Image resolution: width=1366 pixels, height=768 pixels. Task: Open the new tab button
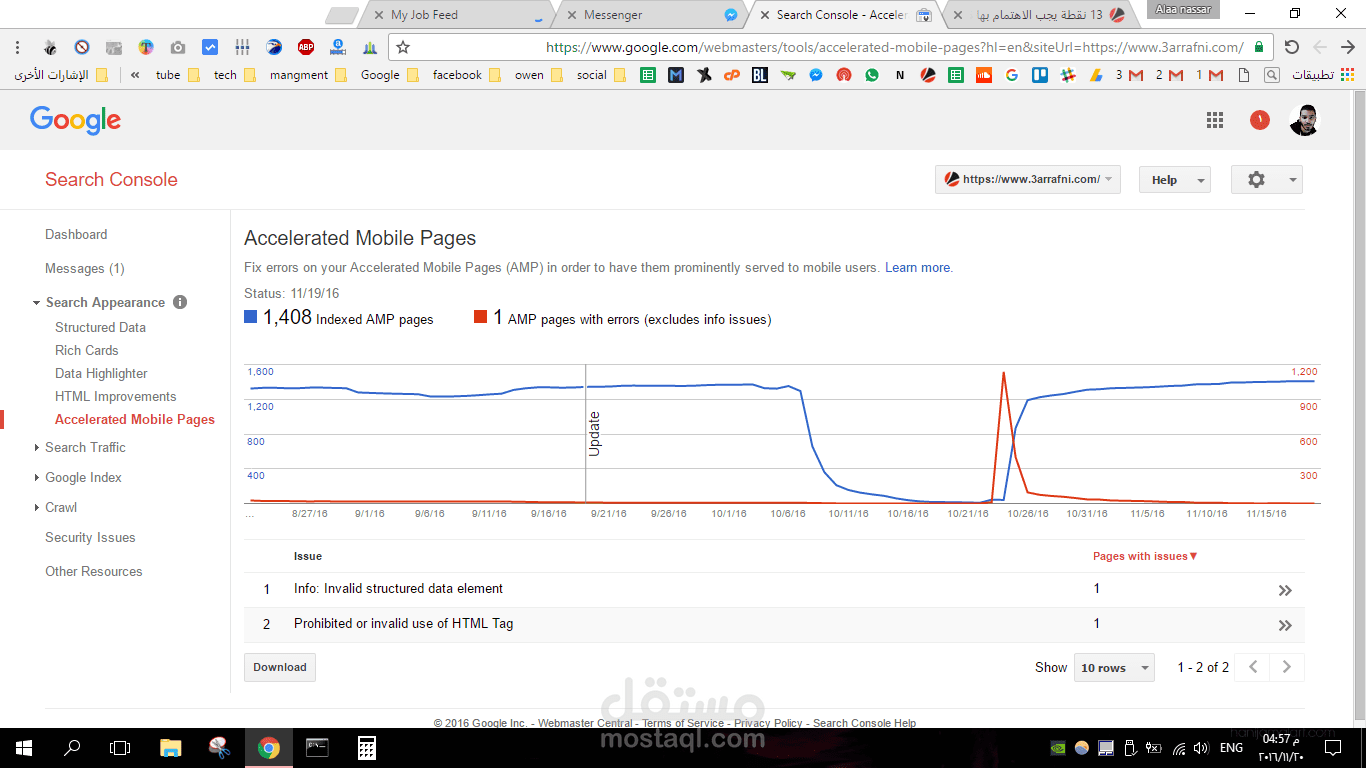pos(343,15)
